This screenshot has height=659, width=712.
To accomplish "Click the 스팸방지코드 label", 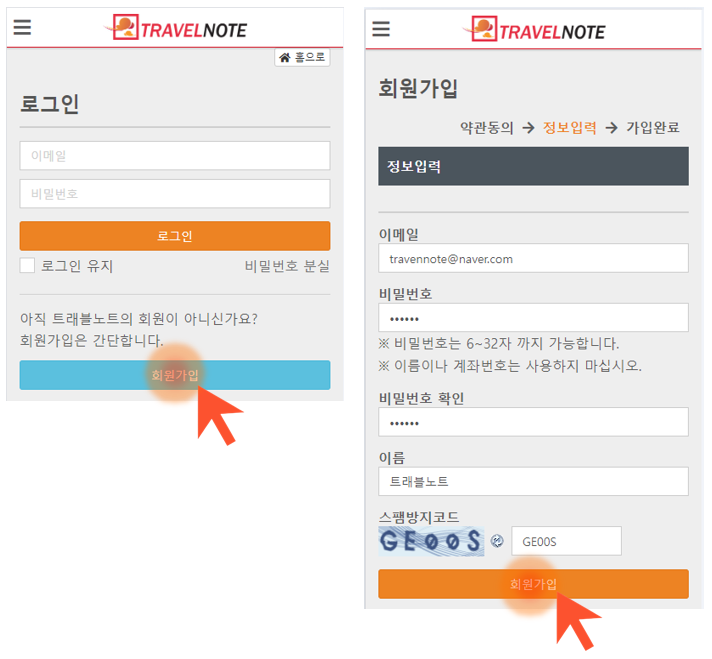I will (419, 517).
